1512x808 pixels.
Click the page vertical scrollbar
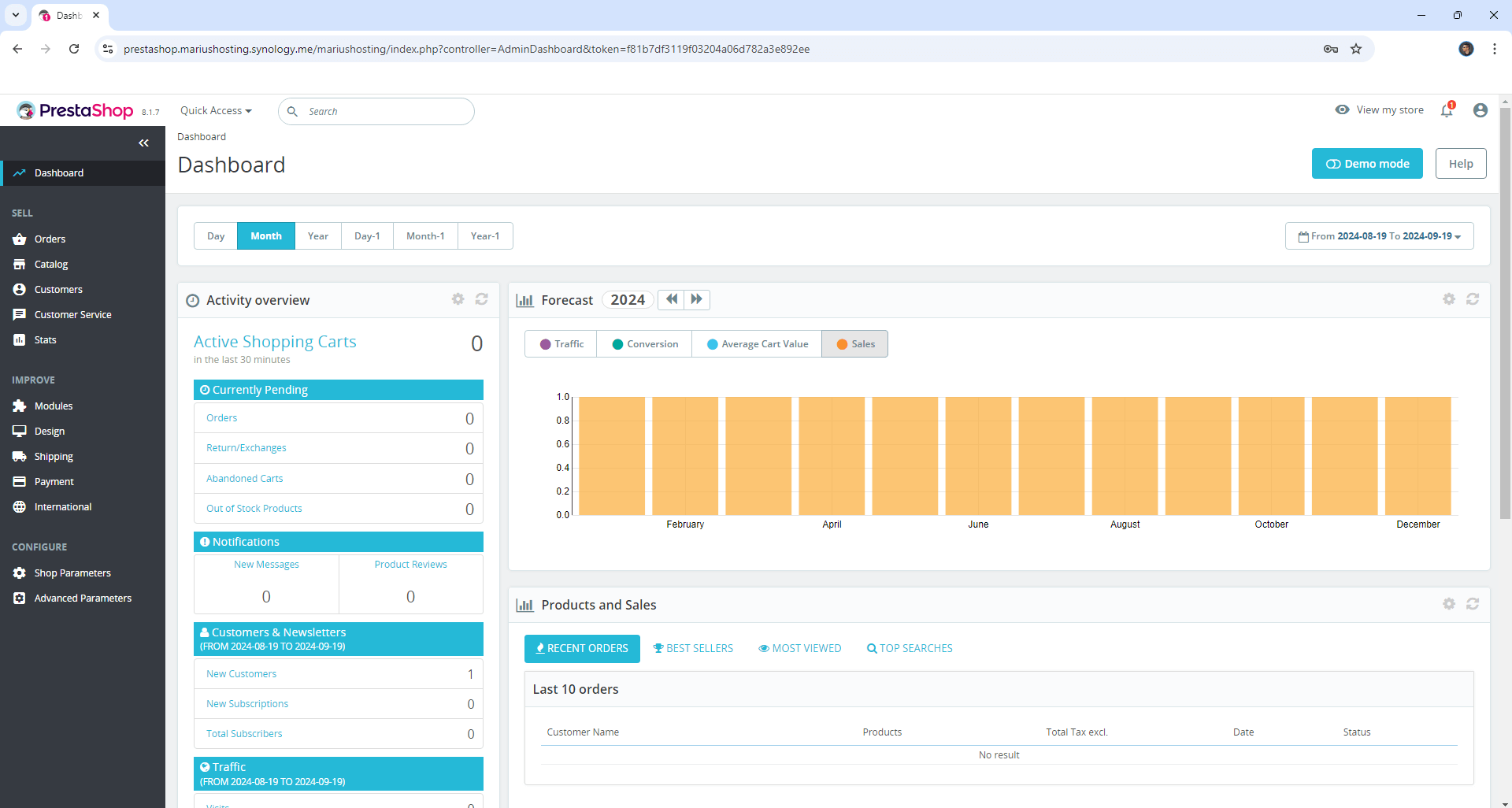(1505, 313)
